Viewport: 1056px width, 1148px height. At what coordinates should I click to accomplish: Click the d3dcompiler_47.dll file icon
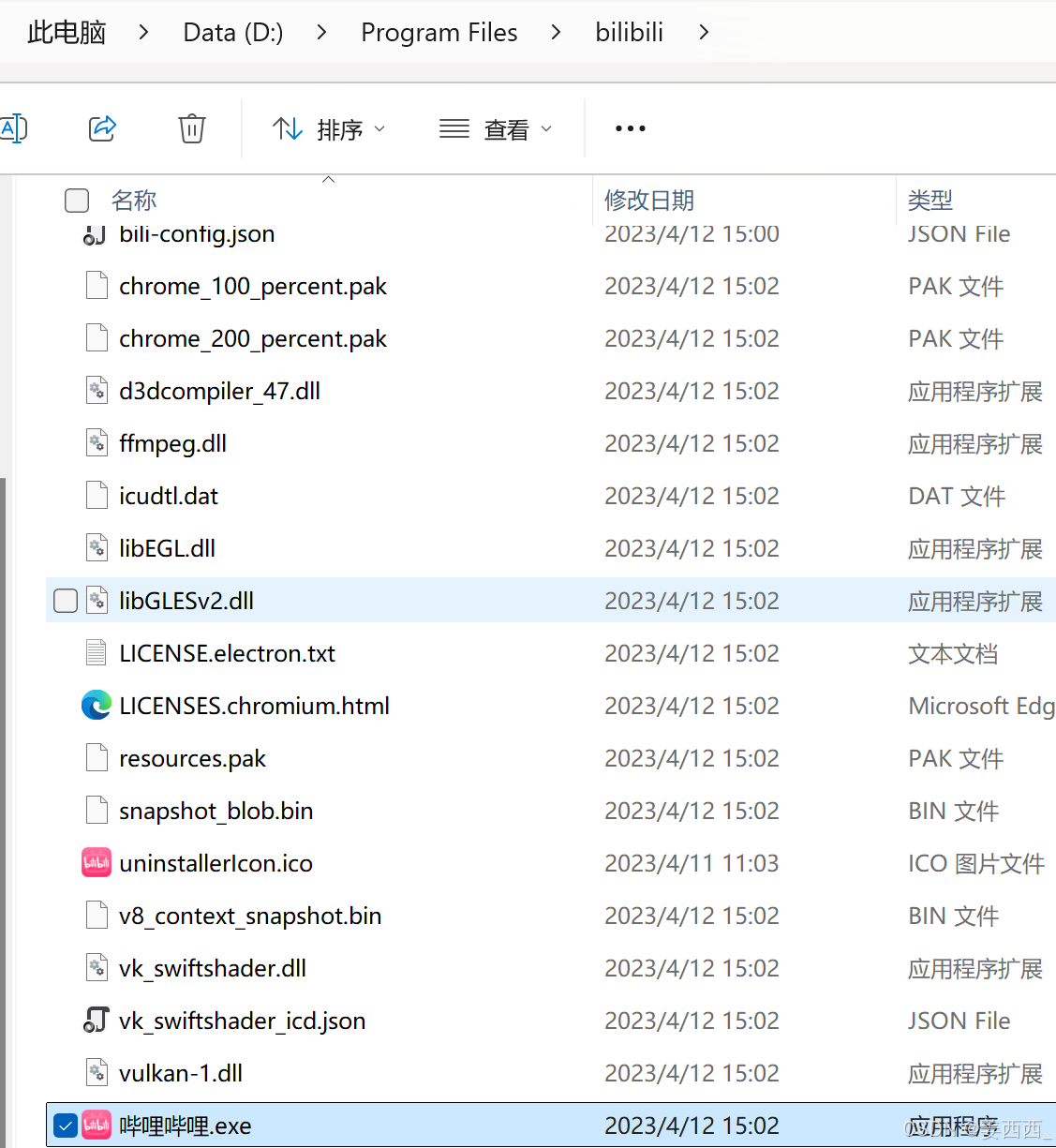click(97, 391)
